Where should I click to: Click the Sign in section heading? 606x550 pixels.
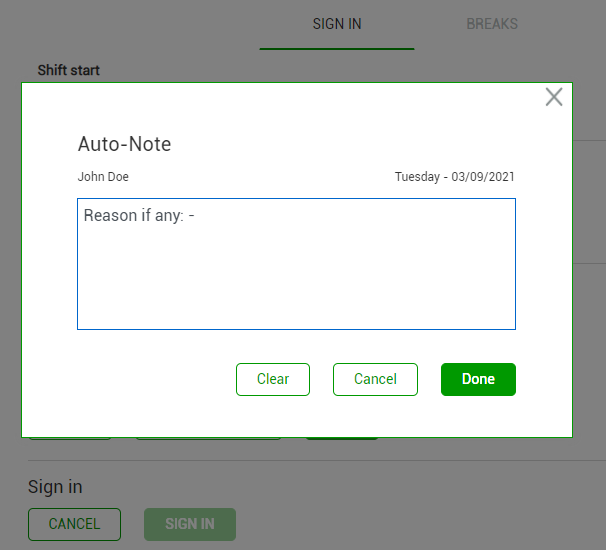[x=55, y=487]
